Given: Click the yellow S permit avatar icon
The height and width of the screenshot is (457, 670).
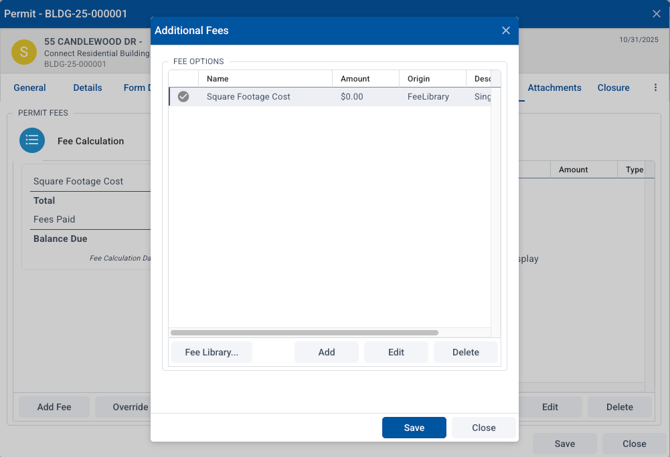Looking at the screenshot, I should pyautogui.click(x=24, y=52).
